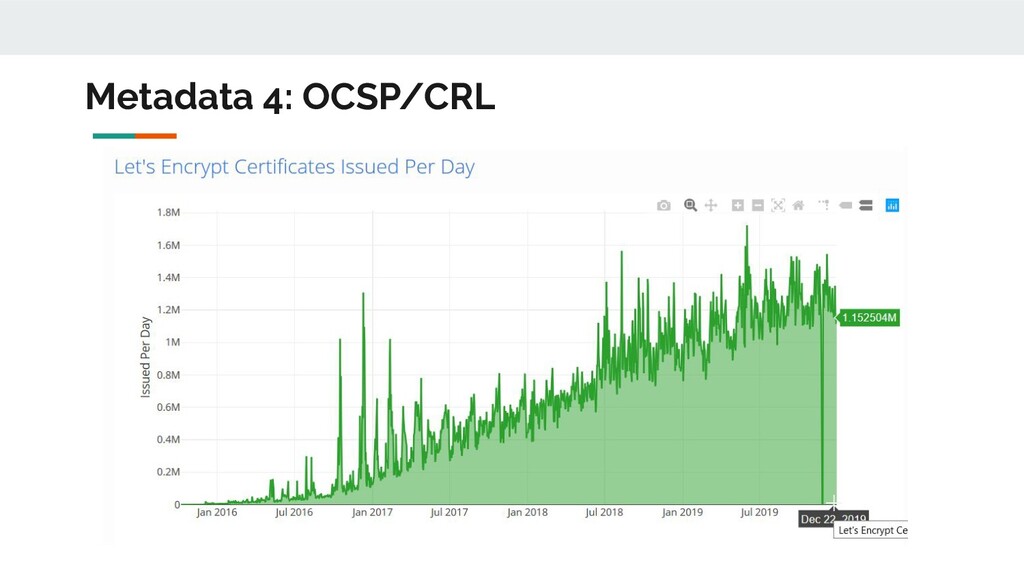Click the 0.6M y-axis tick
Image resolution: width=1024 pixels, height=576 pixels.
(168, 407)
